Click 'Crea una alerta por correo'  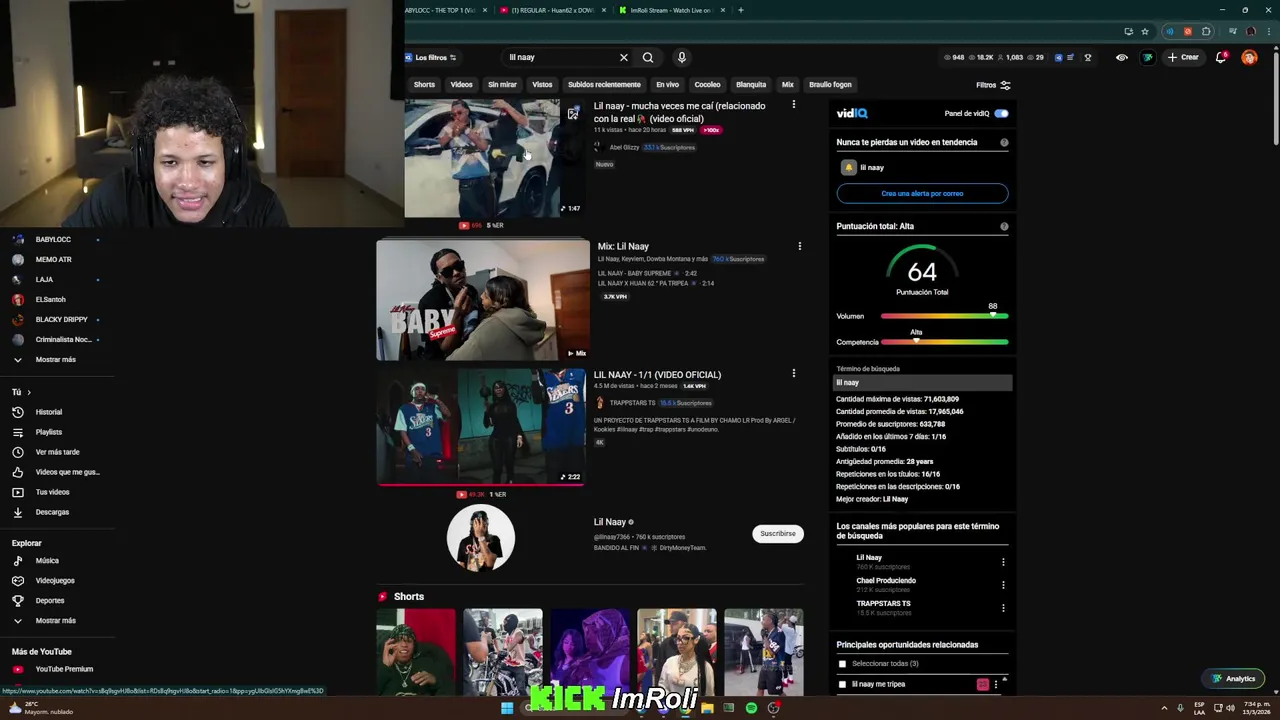click(922, 193)
